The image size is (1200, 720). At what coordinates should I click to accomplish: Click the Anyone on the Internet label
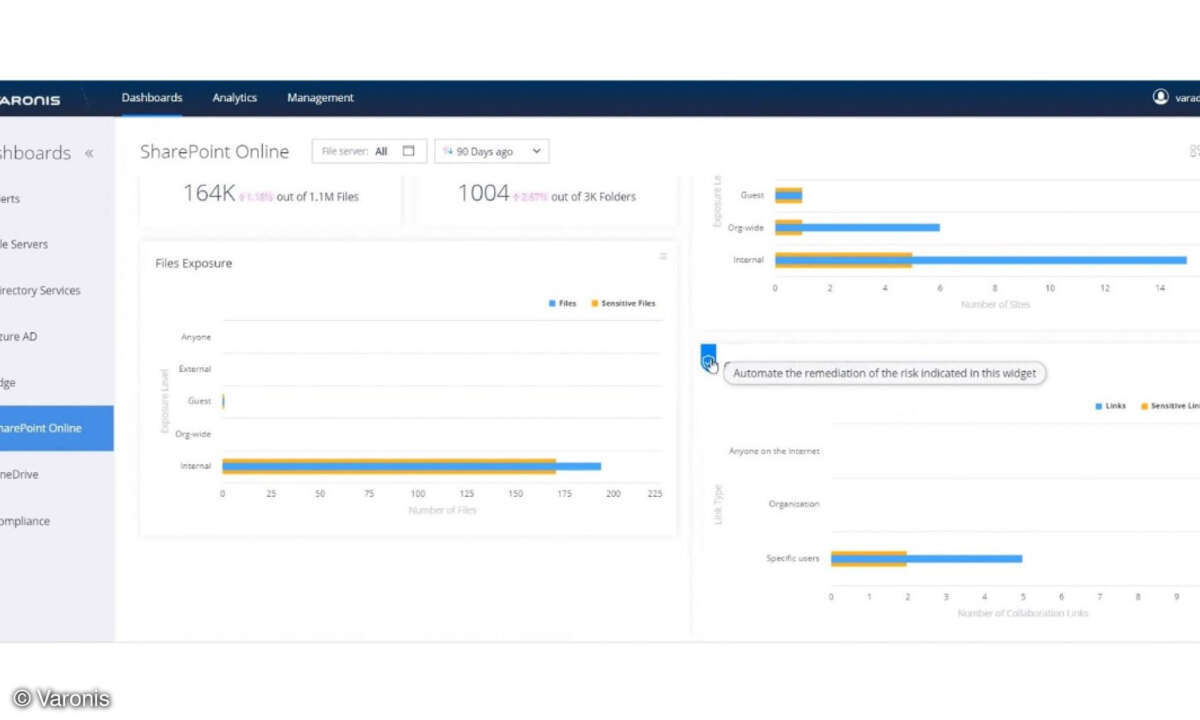pyautogui.click(x=774, y=451)
